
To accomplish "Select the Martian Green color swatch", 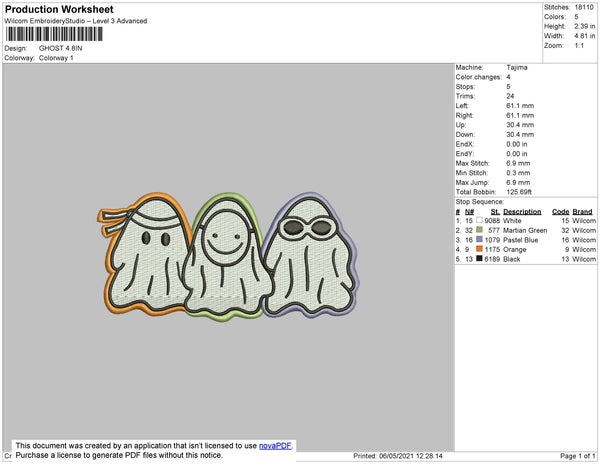I will pyautogui.click(x=480, y=230).
